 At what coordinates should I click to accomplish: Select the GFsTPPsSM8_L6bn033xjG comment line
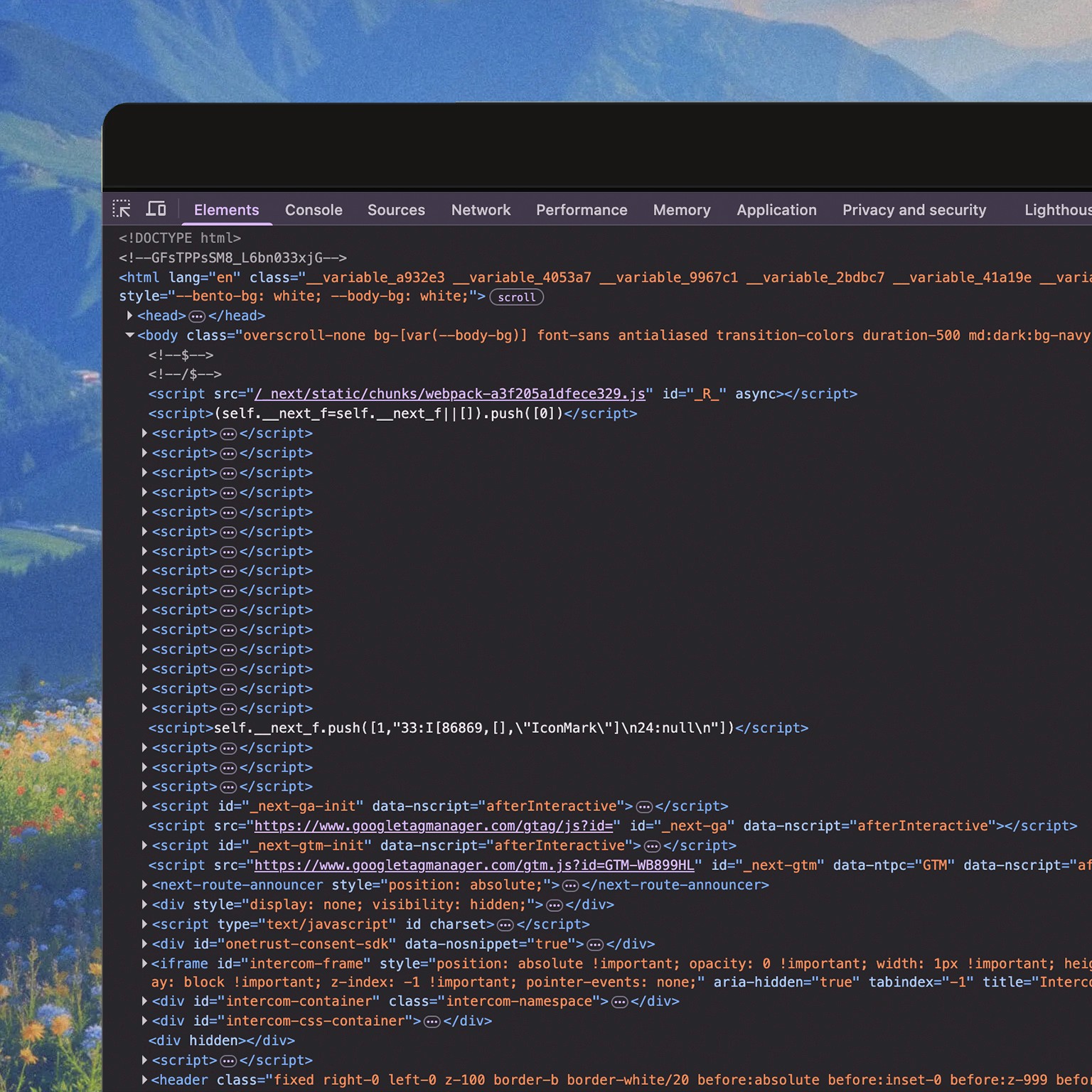tap(232, 258)
